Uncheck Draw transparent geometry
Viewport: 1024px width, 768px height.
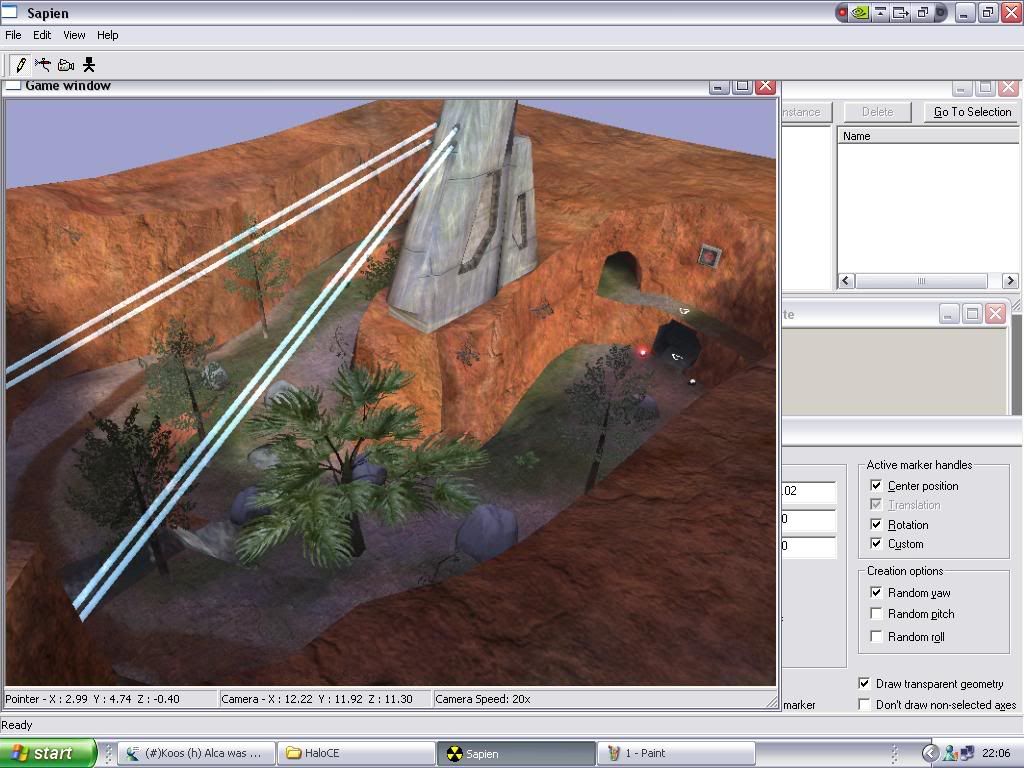864,683
